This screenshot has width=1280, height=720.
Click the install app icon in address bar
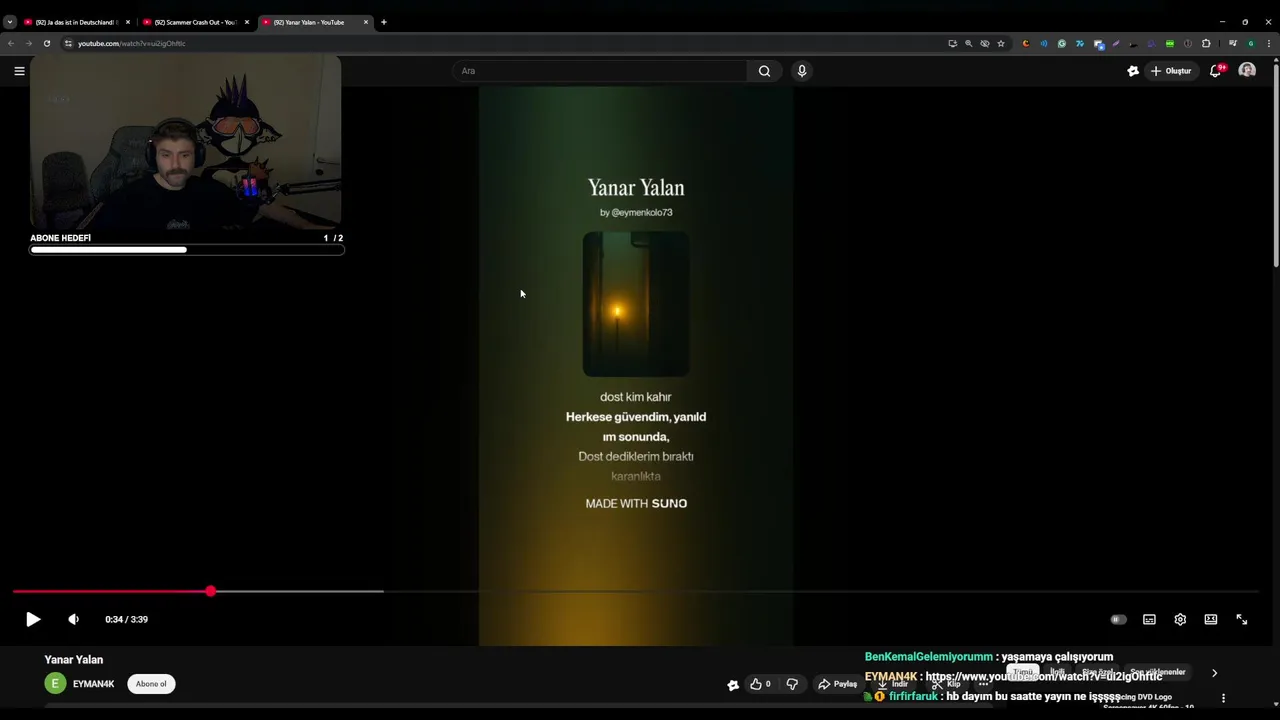(952, 43)
